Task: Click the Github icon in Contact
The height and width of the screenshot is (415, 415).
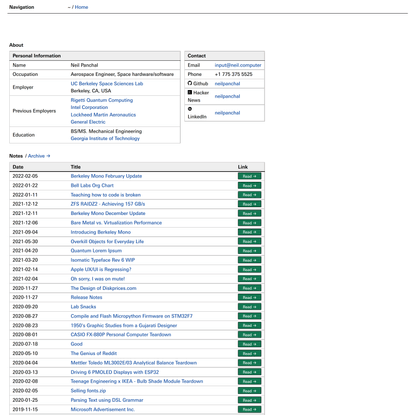Action: 190,83
